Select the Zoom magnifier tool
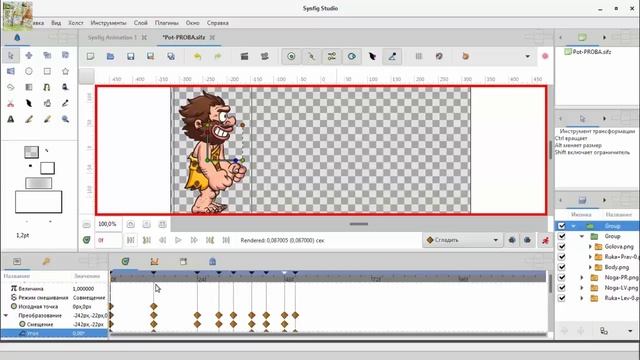The width and height of the screenshot is (640, 360). 65,119
